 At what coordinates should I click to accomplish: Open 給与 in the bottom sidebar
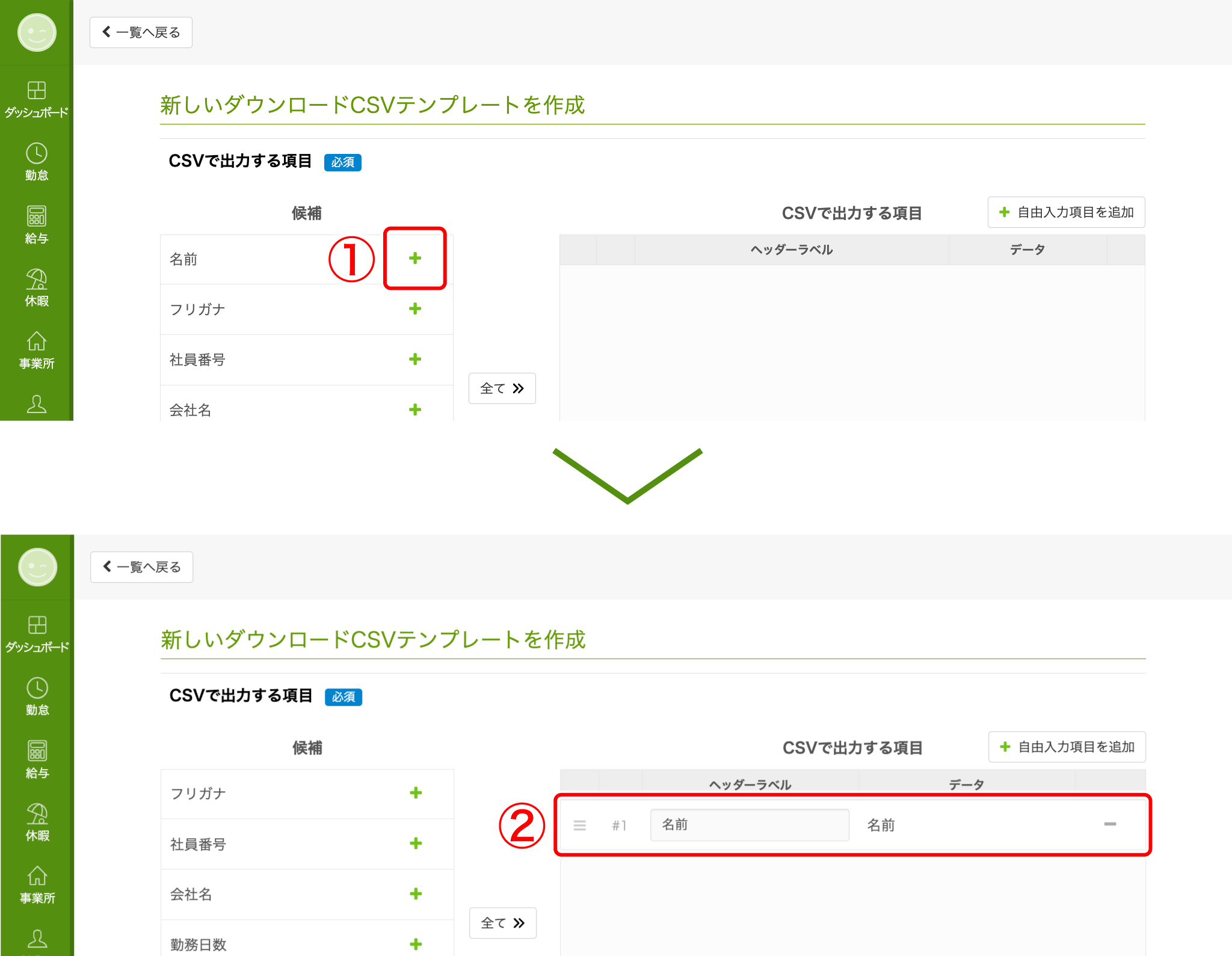[37, 759]
